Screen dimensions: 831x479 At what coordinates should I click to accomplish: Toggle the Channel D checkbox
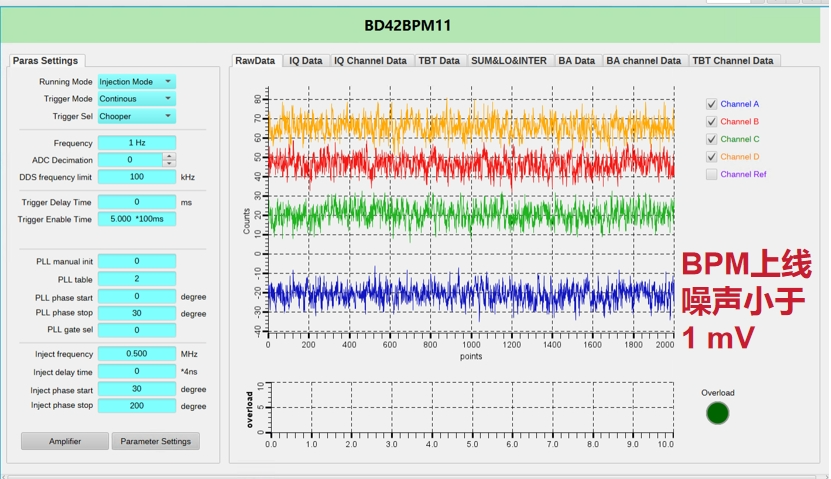coord(712,157)
